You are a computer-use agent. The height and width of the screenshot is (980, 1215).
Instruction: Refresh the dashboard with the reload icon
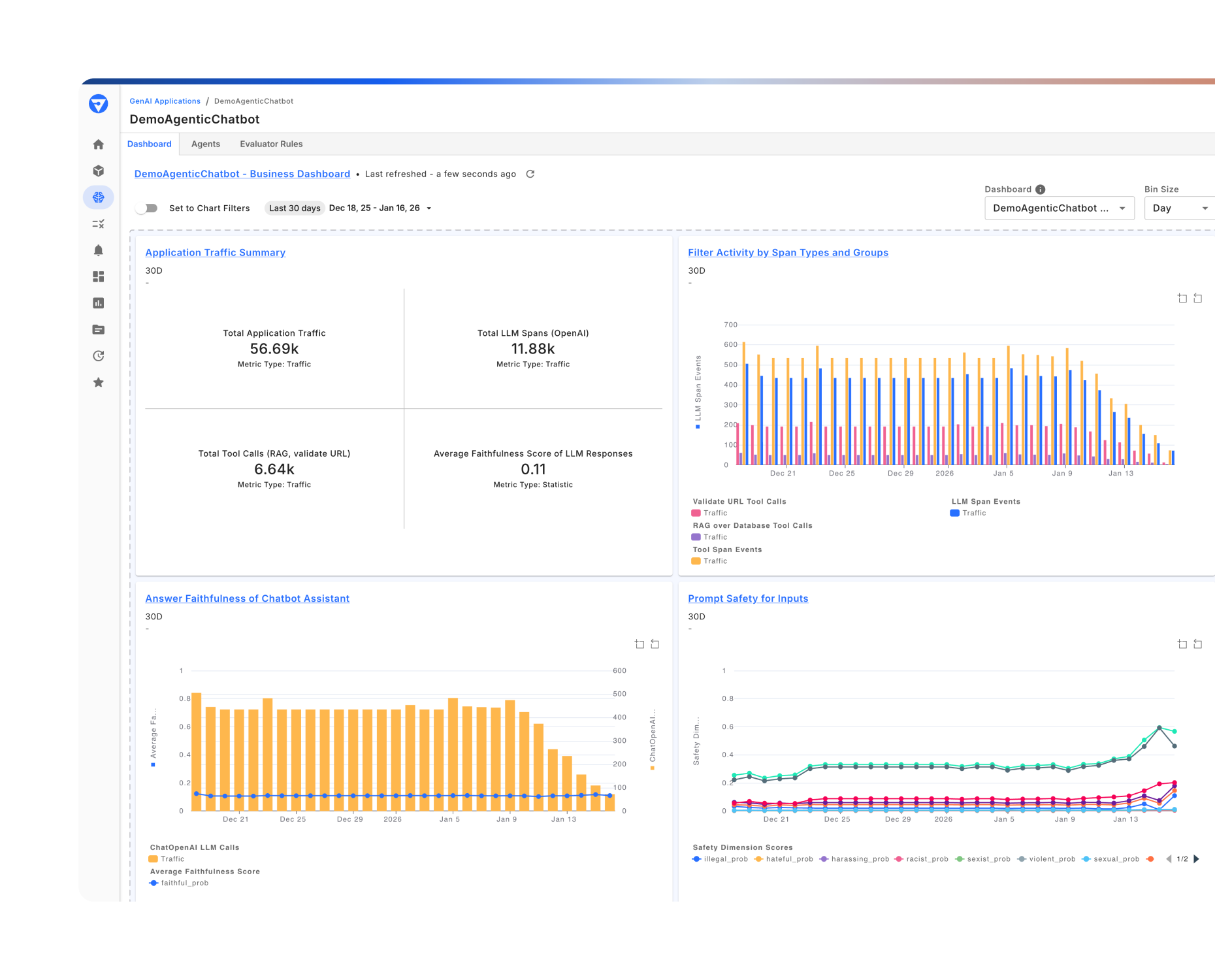(530, 174)
